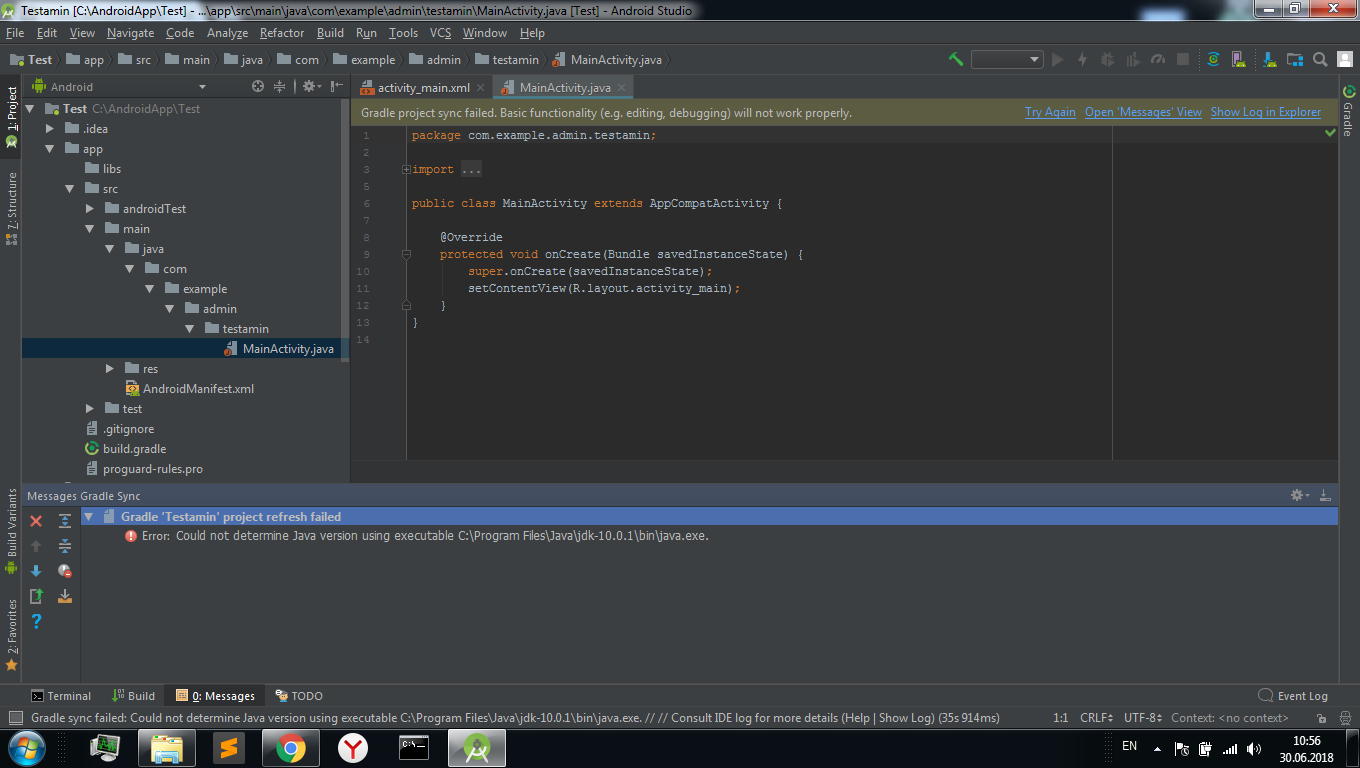Click the Try Again link
1360x768 pixels.
pyautogui.click(x=1050, y=112)
